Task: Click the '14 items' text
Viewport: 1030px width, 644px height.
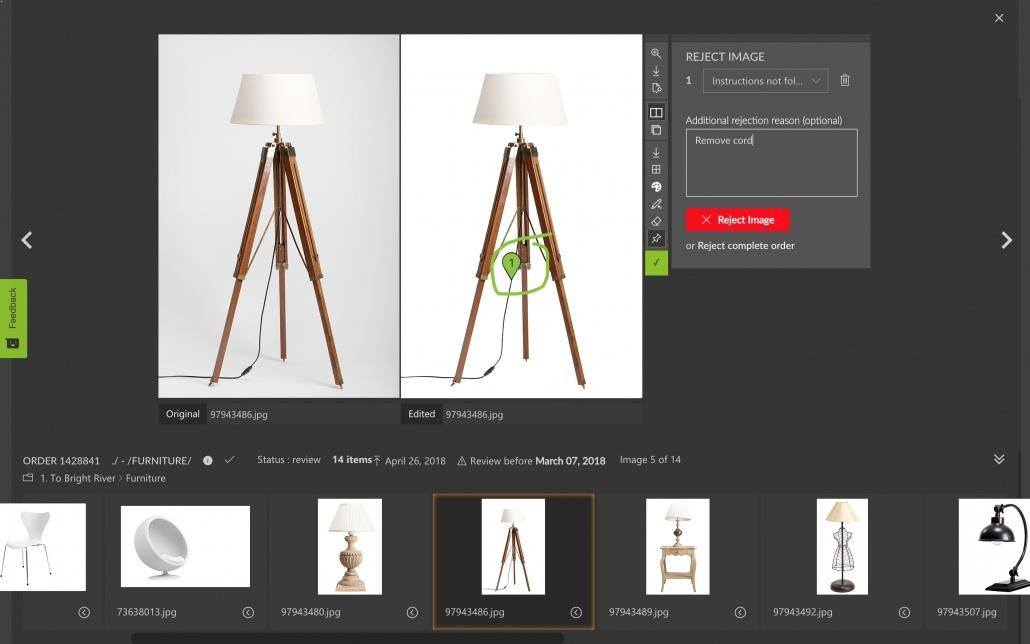Action: pos(351,460)
